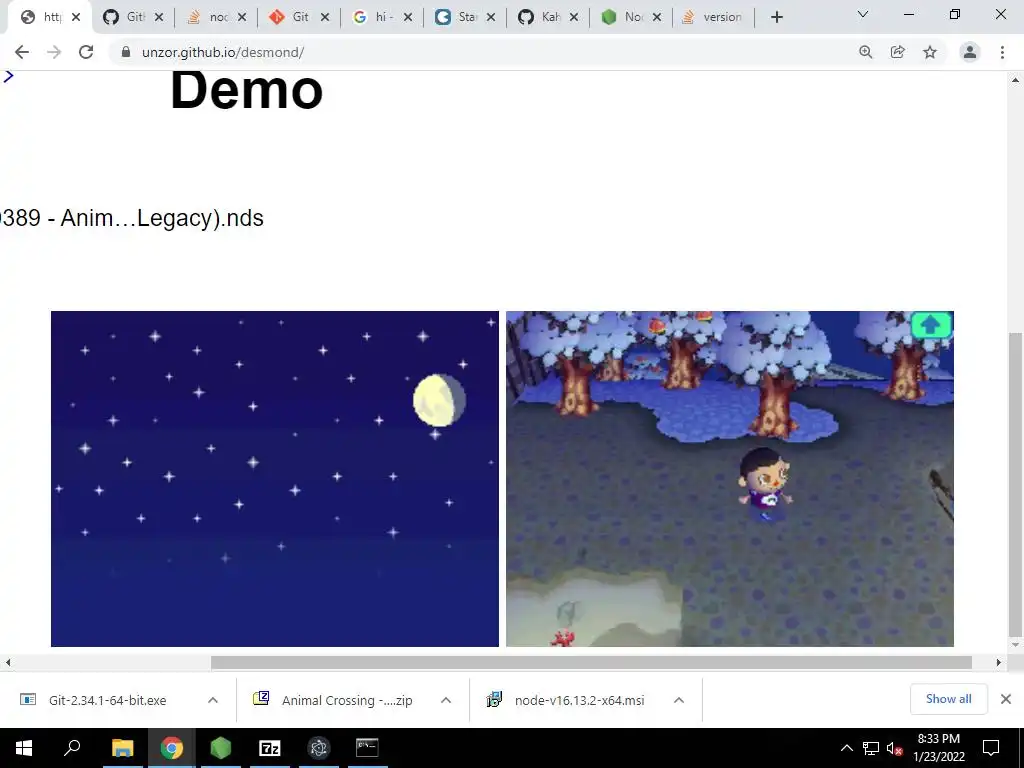Open the tab search chevron
Image resolution: width=1024 pixels, height=768 pixels.
[863, 14]
